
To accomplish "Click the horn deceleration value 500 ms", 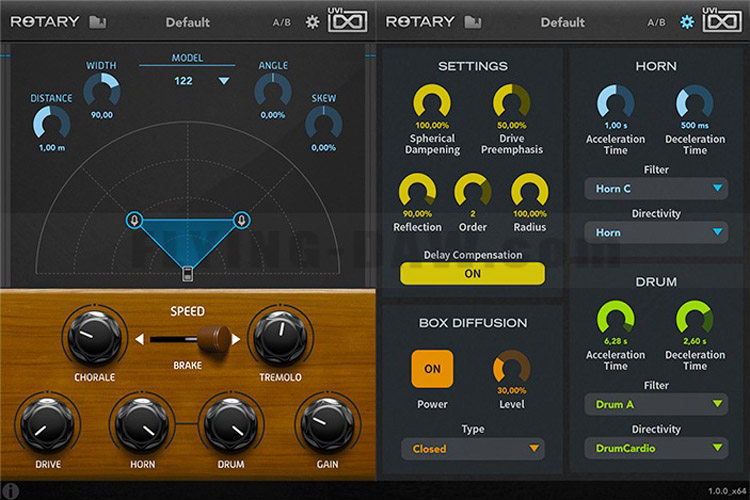I will (695, 125).
